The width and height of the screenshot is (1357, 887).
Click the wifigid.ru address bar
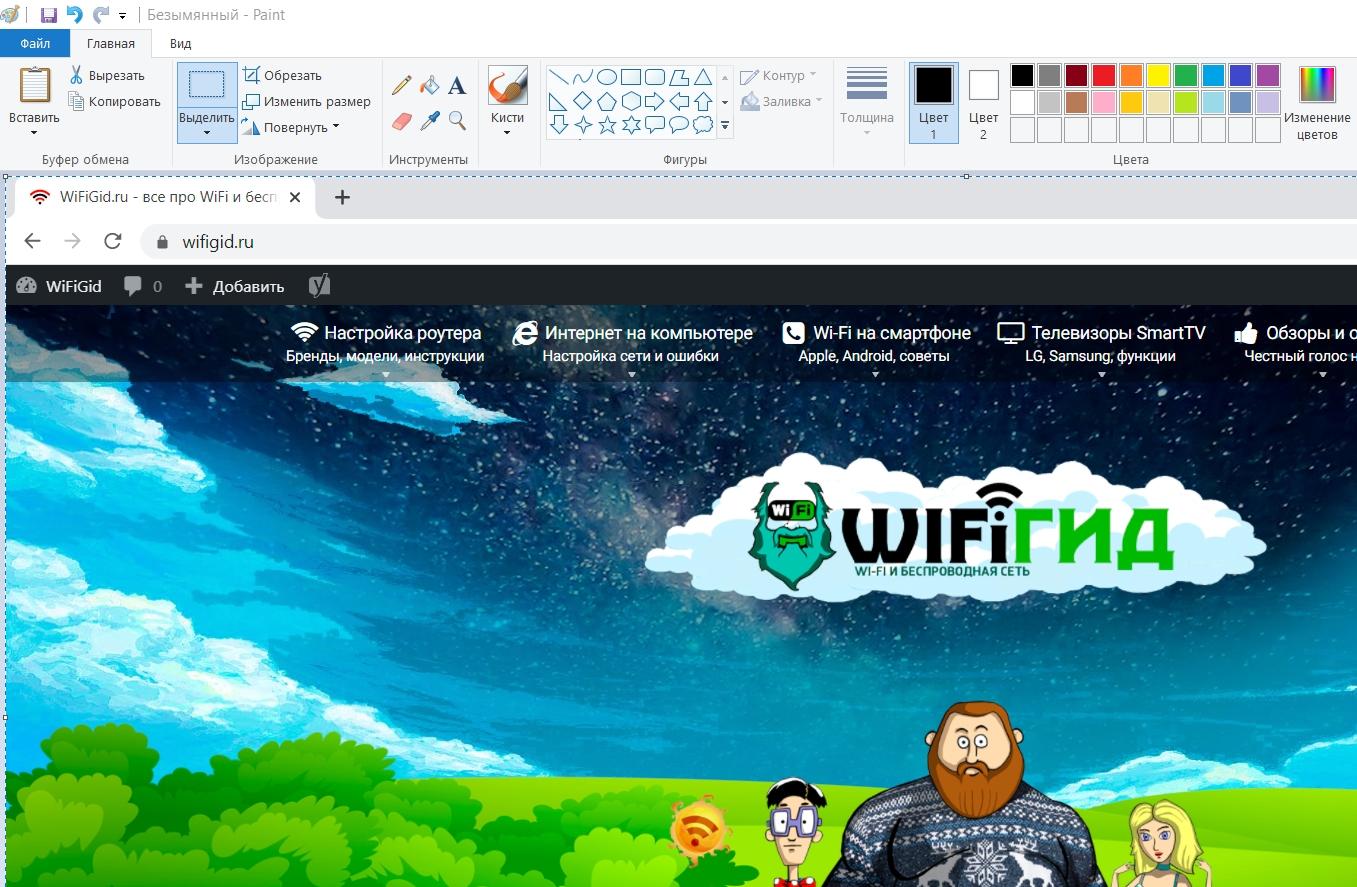[x=750, y=241]
